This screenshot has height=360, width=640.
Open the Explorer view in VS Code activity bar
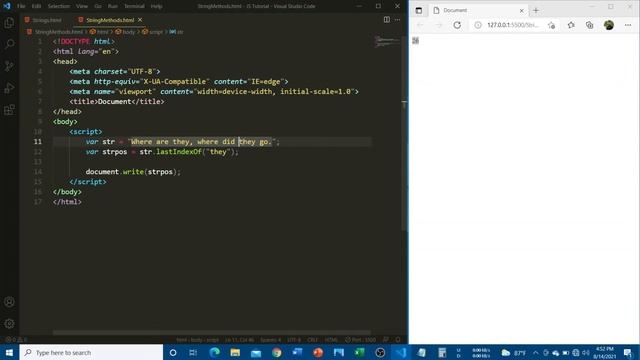pos(9,23)
